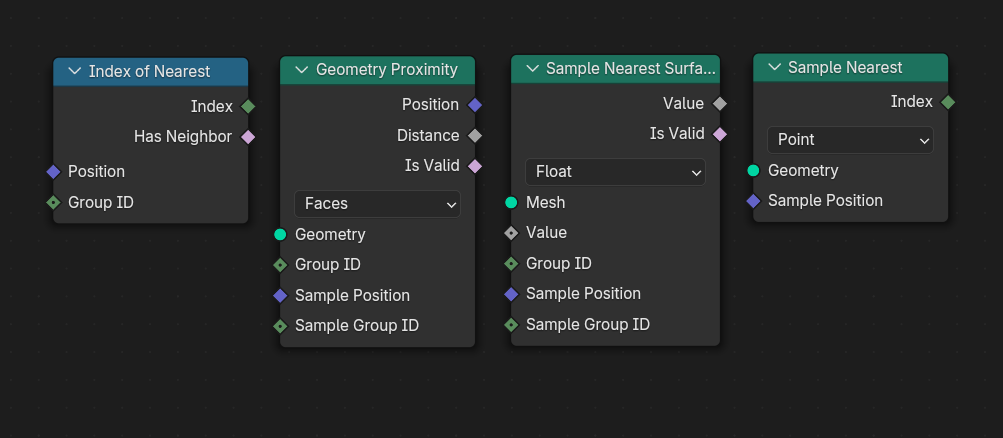Click Value input socket on Sample Nearest Surface
The height and width of the screenshot is (438, 1003).
[x=511, y=233]
